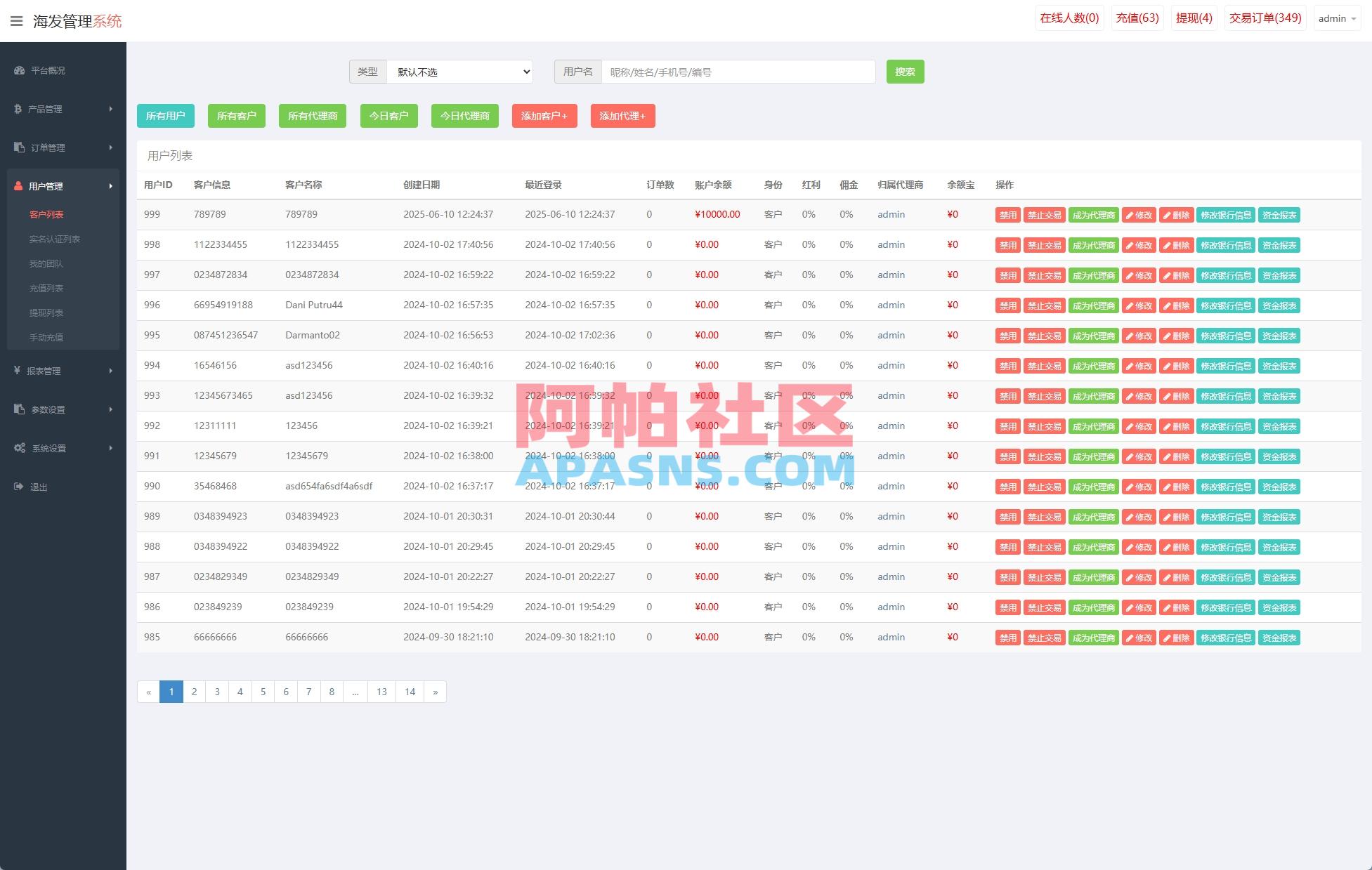Click 成为代理商 for user 996
The height and width of the screenshot is (870, 1372).
pyautogui.click(x=1094, y=305)
